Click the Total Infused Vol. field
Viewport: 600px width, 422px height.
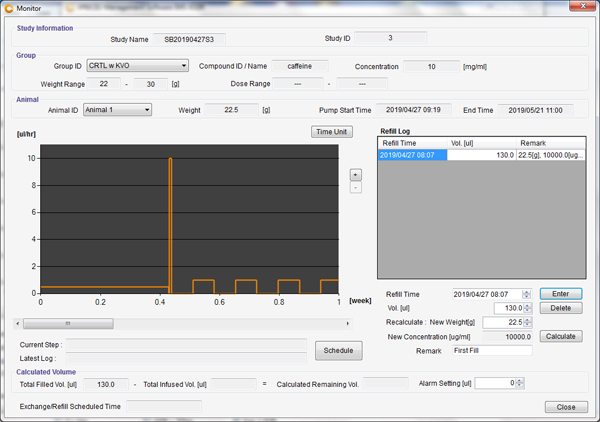tap(233, 384)
